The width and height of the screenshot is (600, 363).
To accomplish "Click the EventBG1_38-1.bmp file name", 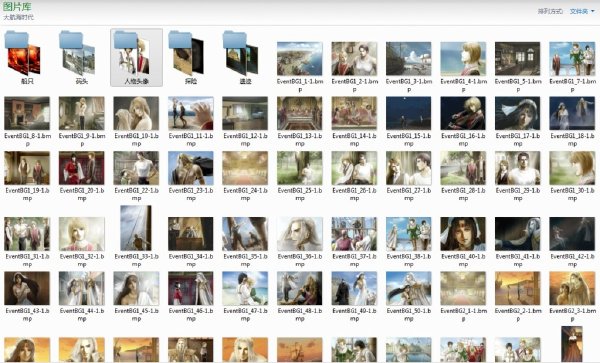I will click(409, 260).
